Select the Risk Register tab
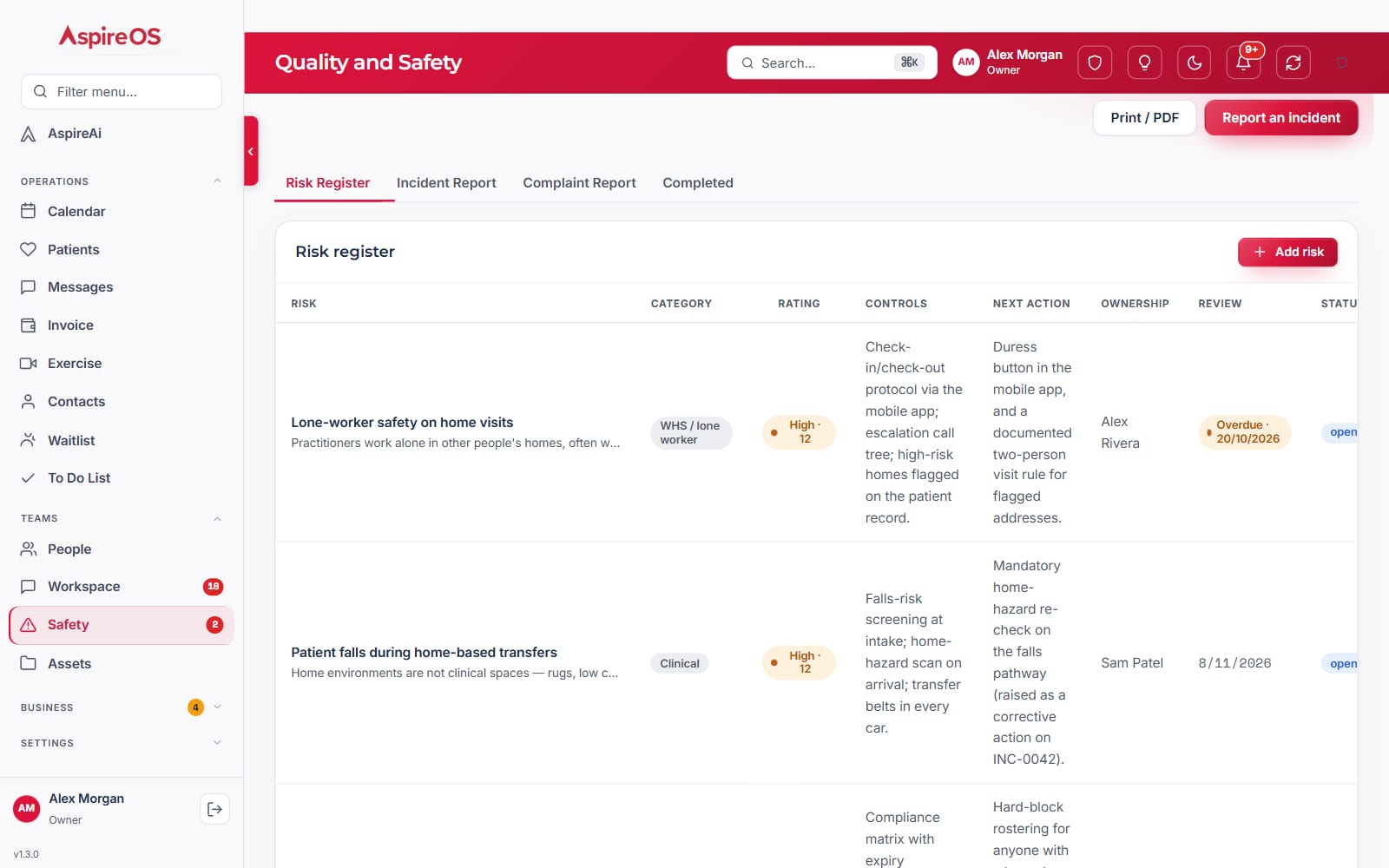Viewport: 1389px width, 868px height. tap(327, 183)
